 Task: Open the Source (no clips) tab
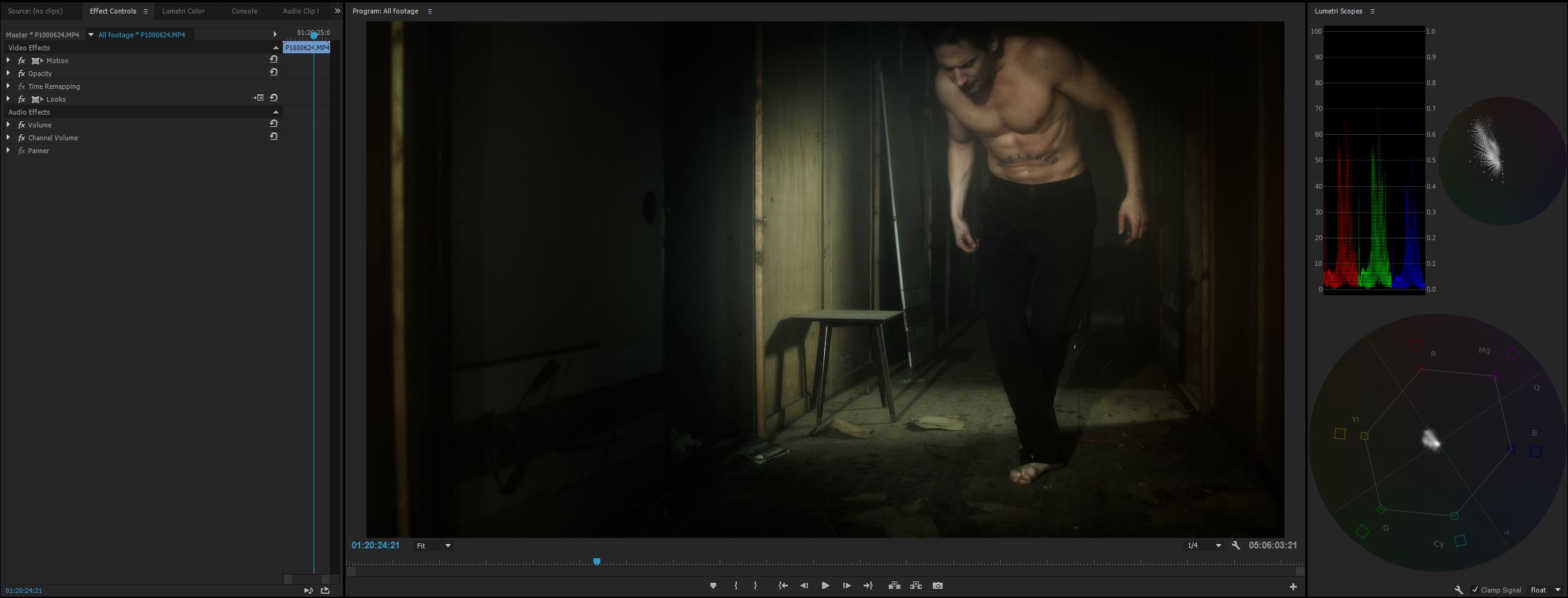point(36,11)
